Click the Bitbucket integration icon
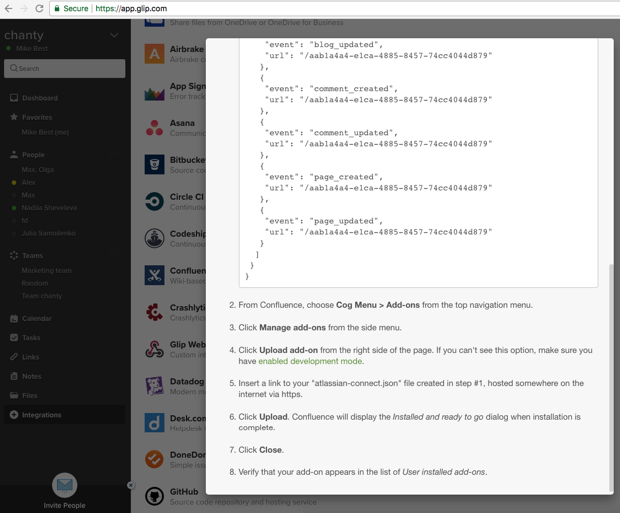 click(x=155, y=165)
